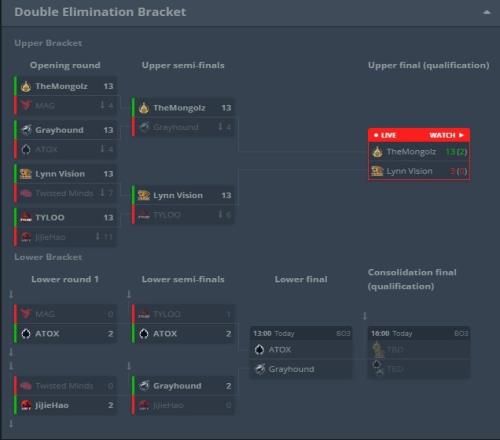The image size is (500, 440).
Task: Click ATOX logo in lower round 1
Action: [26, 334]
